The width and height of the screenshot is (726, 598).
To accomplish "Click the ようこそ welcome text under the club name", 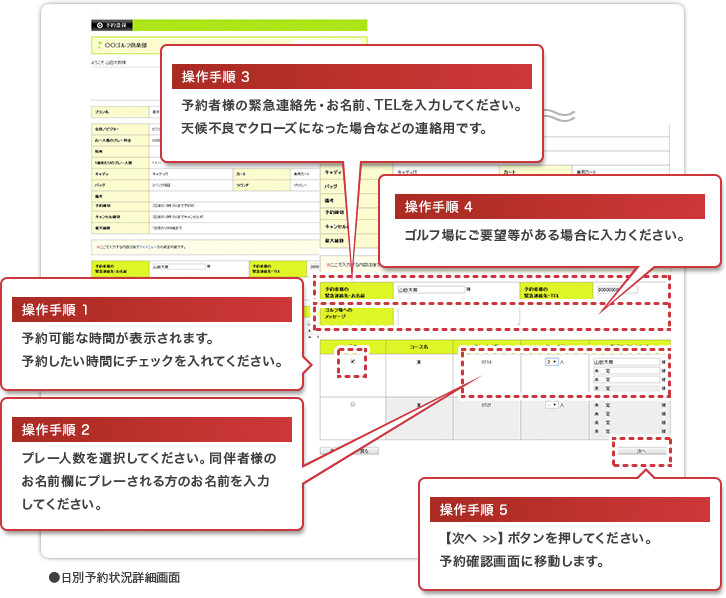I will coord(109,62).
